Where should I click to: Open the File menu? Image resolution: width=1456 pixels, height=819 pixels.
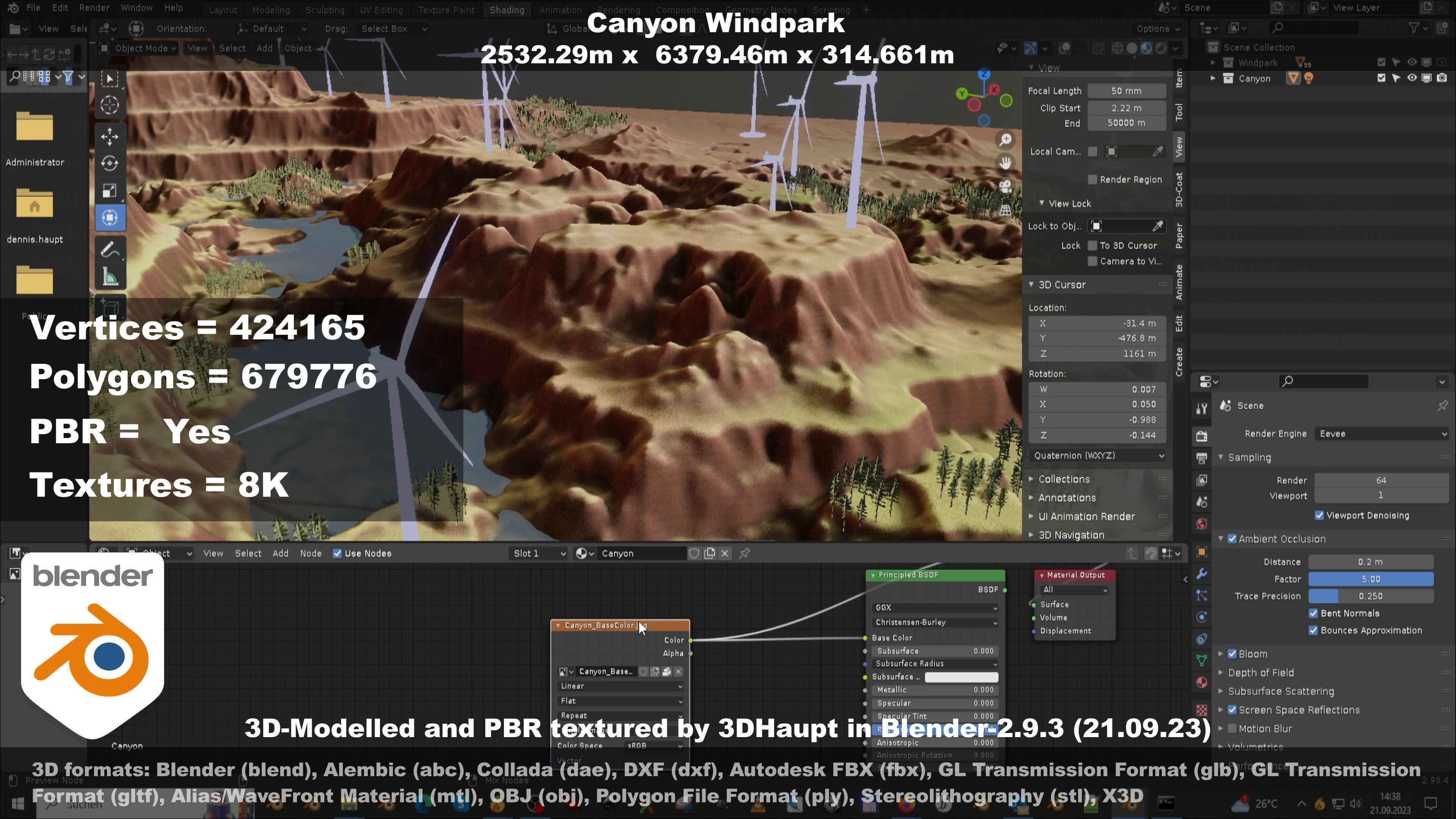[x=33, y=8]
